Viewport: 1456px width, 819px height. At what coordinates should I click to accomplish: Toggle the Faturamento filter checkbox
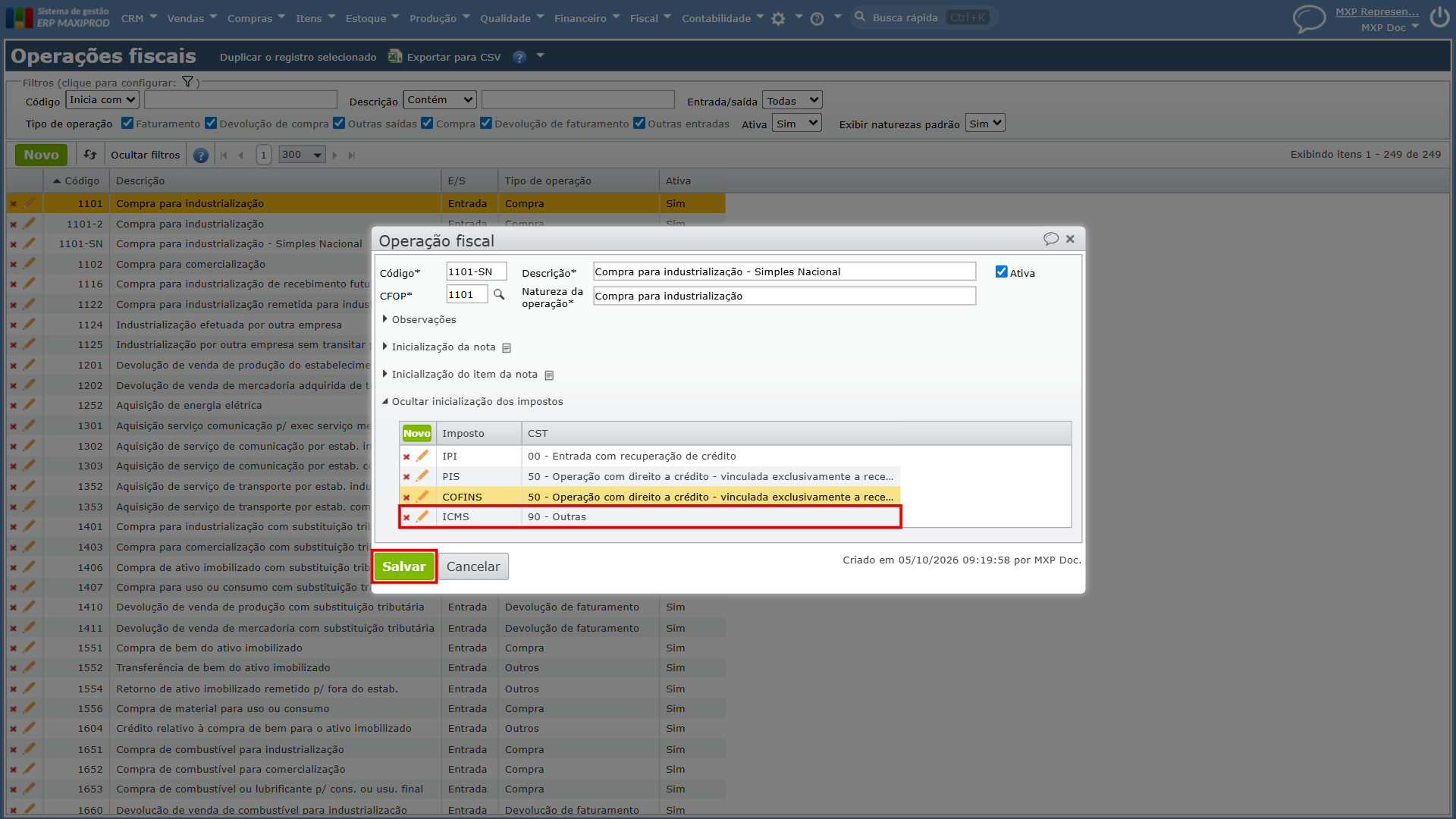127,123
